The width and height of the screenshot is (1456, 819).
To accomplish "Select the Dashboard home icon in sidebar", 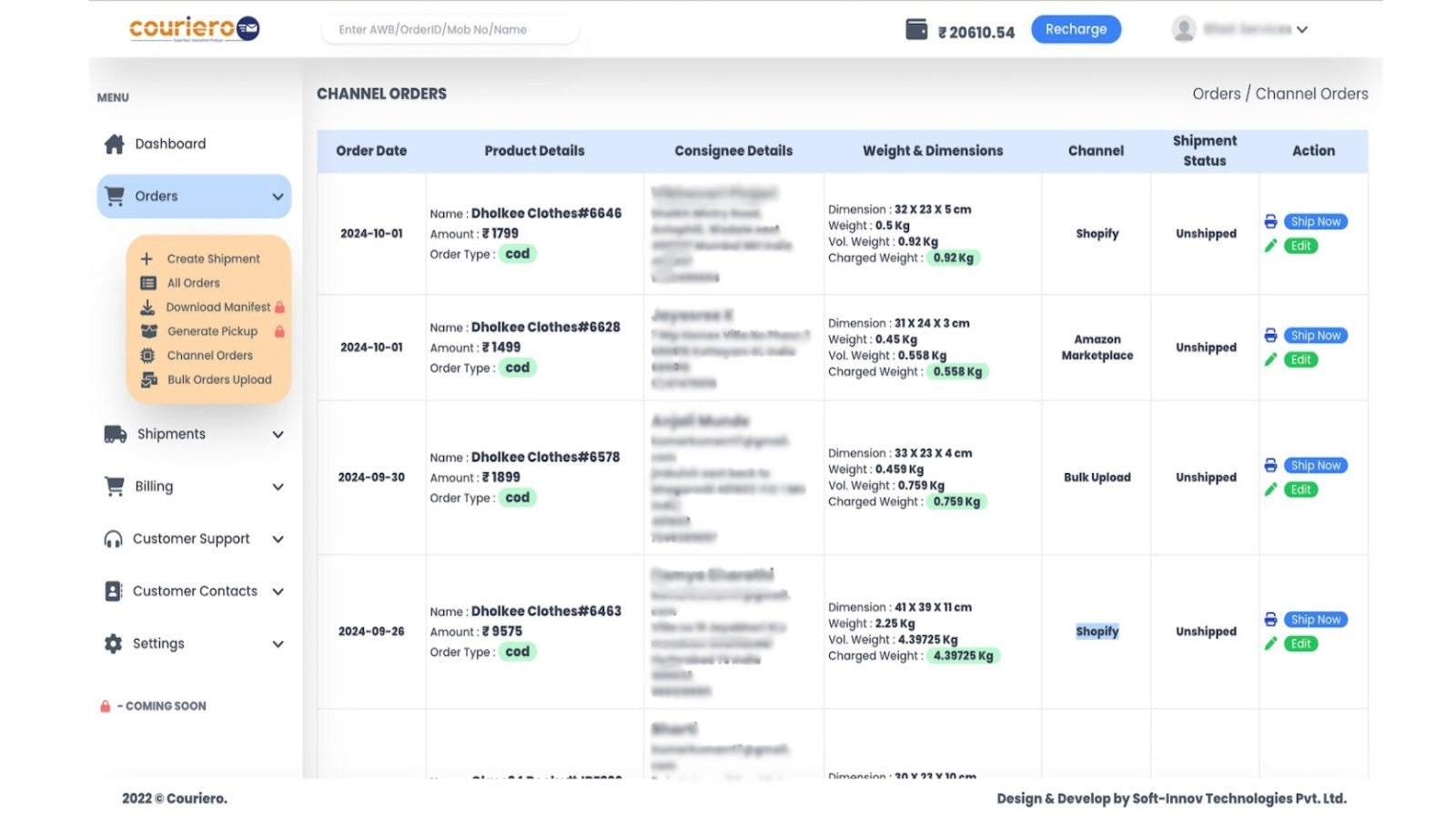I will point(114,143).
